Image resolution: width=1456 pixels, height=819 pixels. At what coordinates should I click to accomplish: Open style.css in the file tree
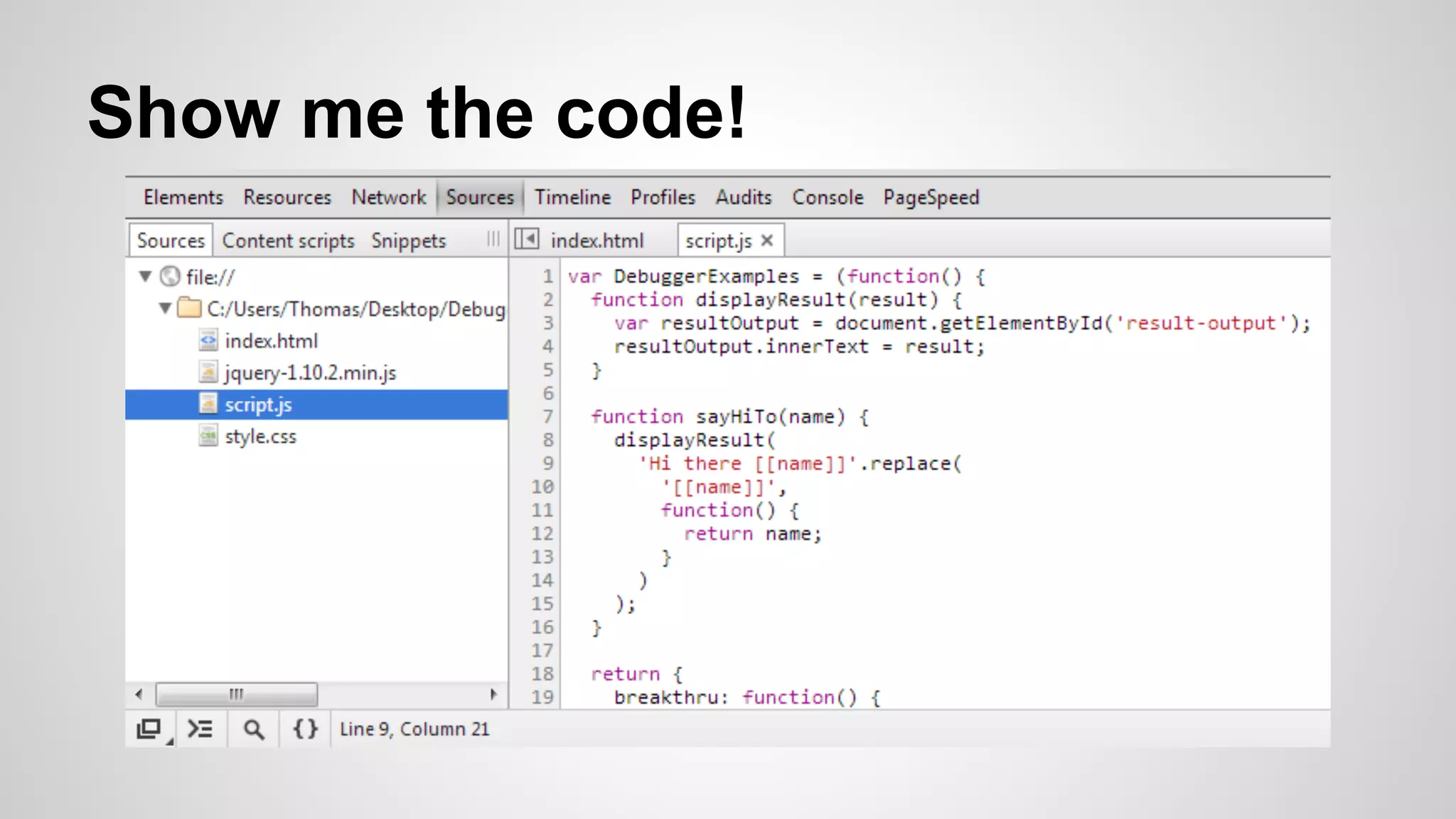pos(260,437)
